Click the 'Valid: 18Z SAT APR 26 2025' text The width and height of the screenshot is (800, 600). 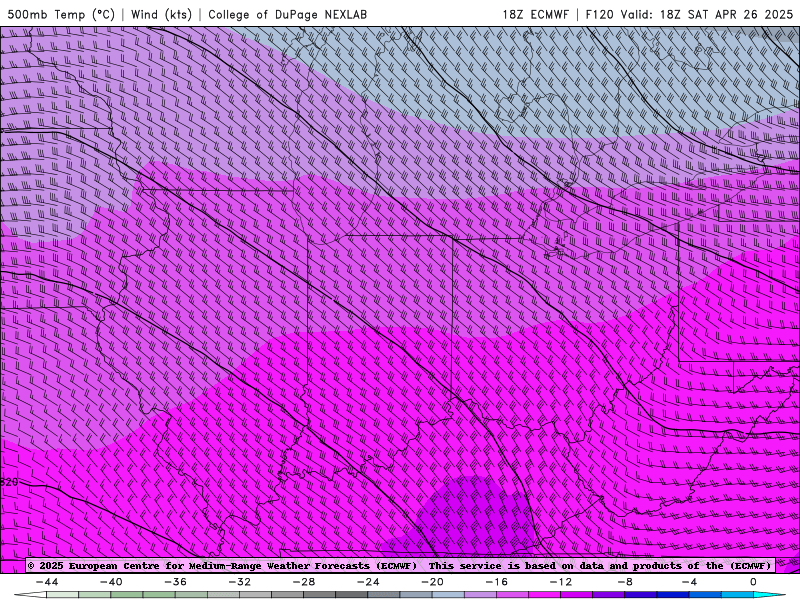(707, 14)
